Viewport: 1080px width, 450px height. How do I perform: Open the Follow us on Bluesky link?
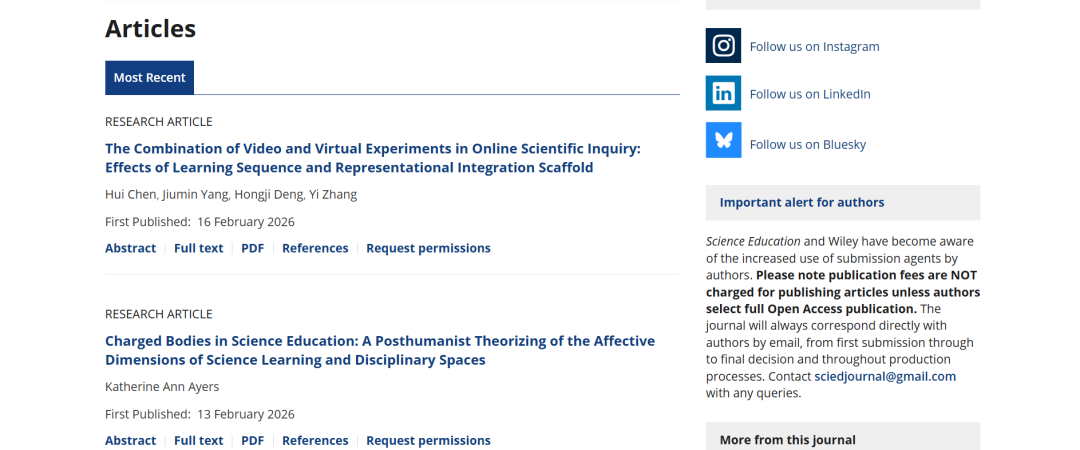click(x=807, y=144)
